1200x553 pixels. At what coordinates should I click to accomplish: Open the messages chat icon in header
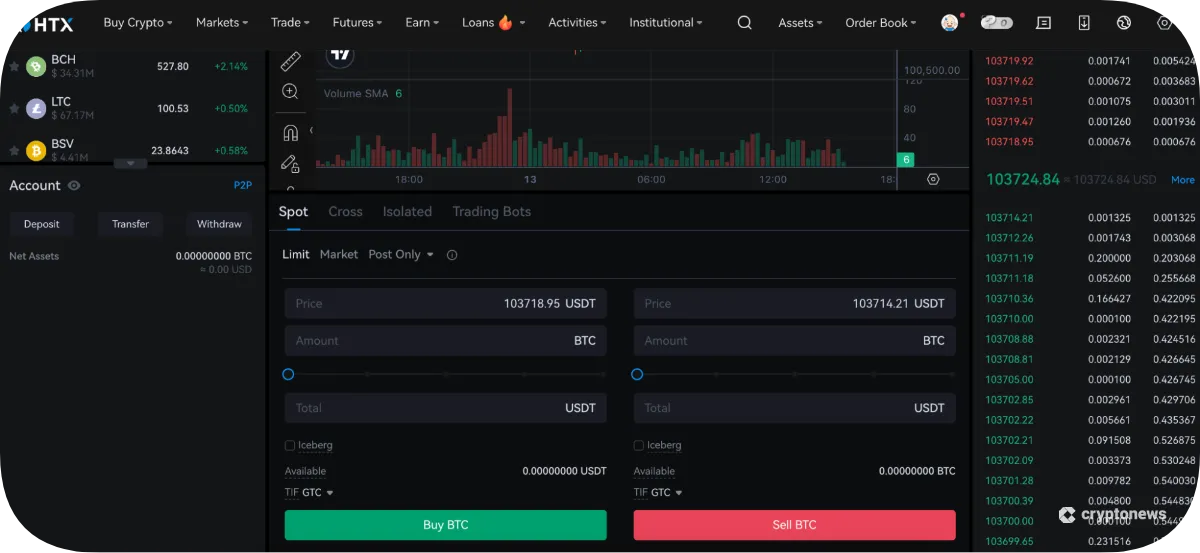click(1043, 22)
